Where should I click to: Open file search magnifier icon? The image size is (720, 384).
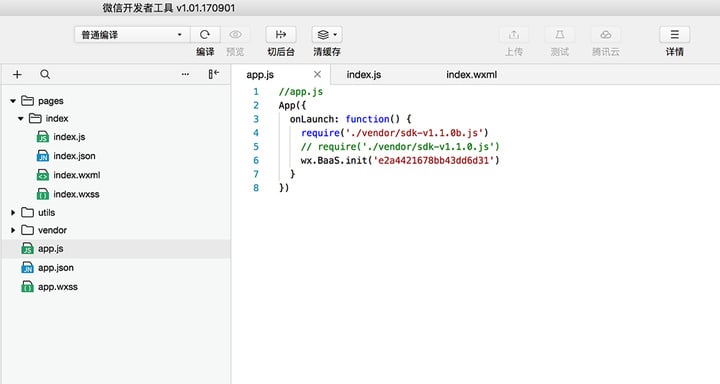45,74
